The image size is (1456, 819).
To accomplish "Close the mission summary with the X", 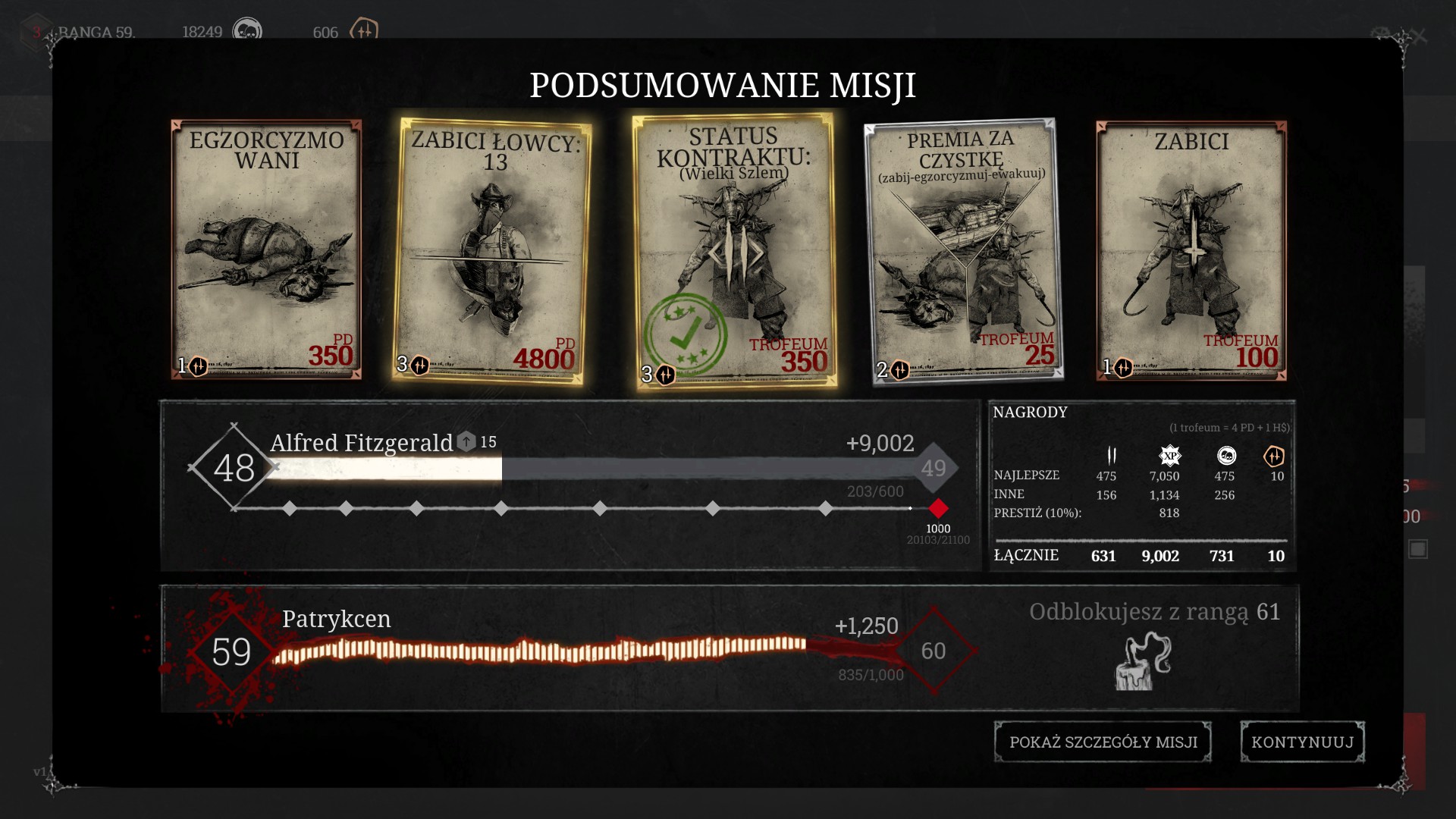I will 1419,36.
